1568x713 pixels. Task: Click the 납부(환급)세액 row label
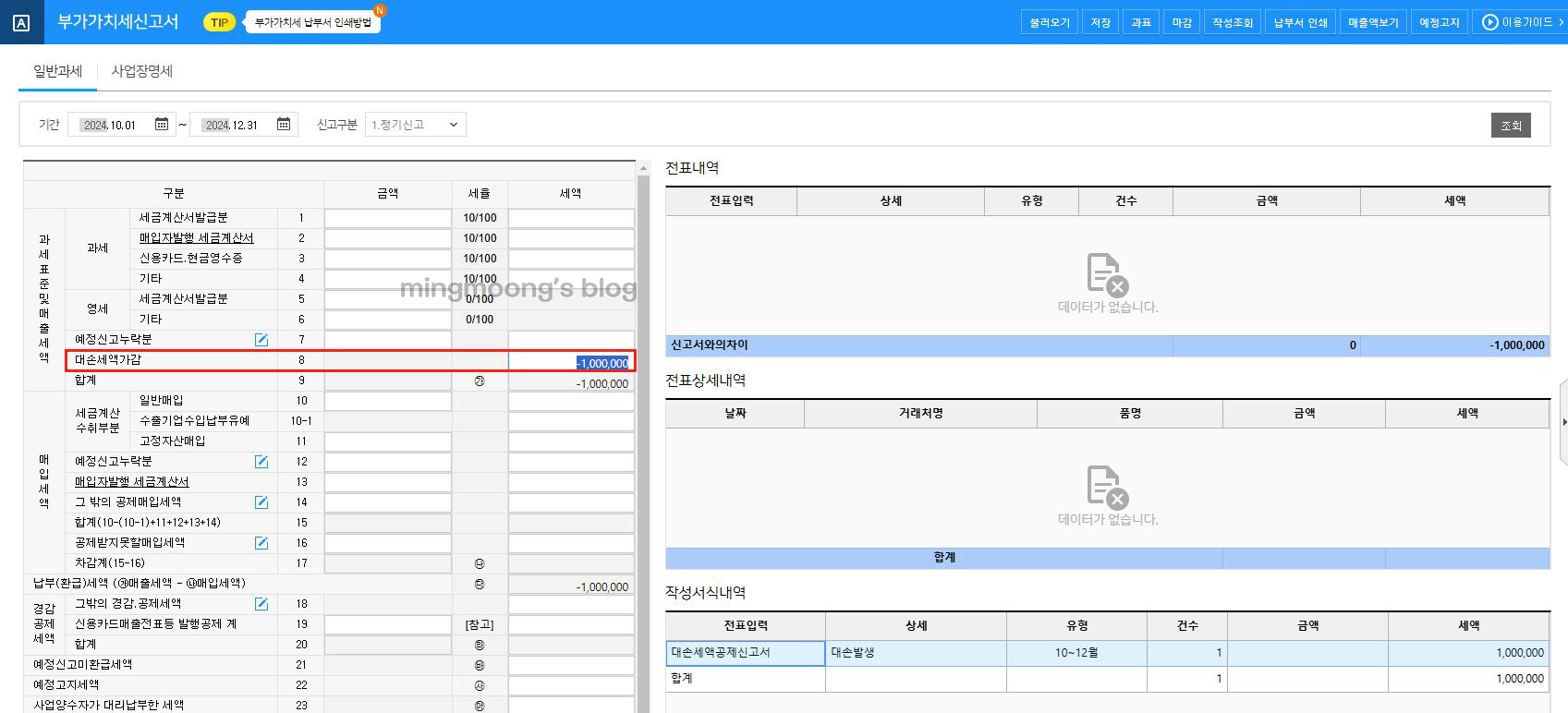pyautogui.click(x=140, y=584)
